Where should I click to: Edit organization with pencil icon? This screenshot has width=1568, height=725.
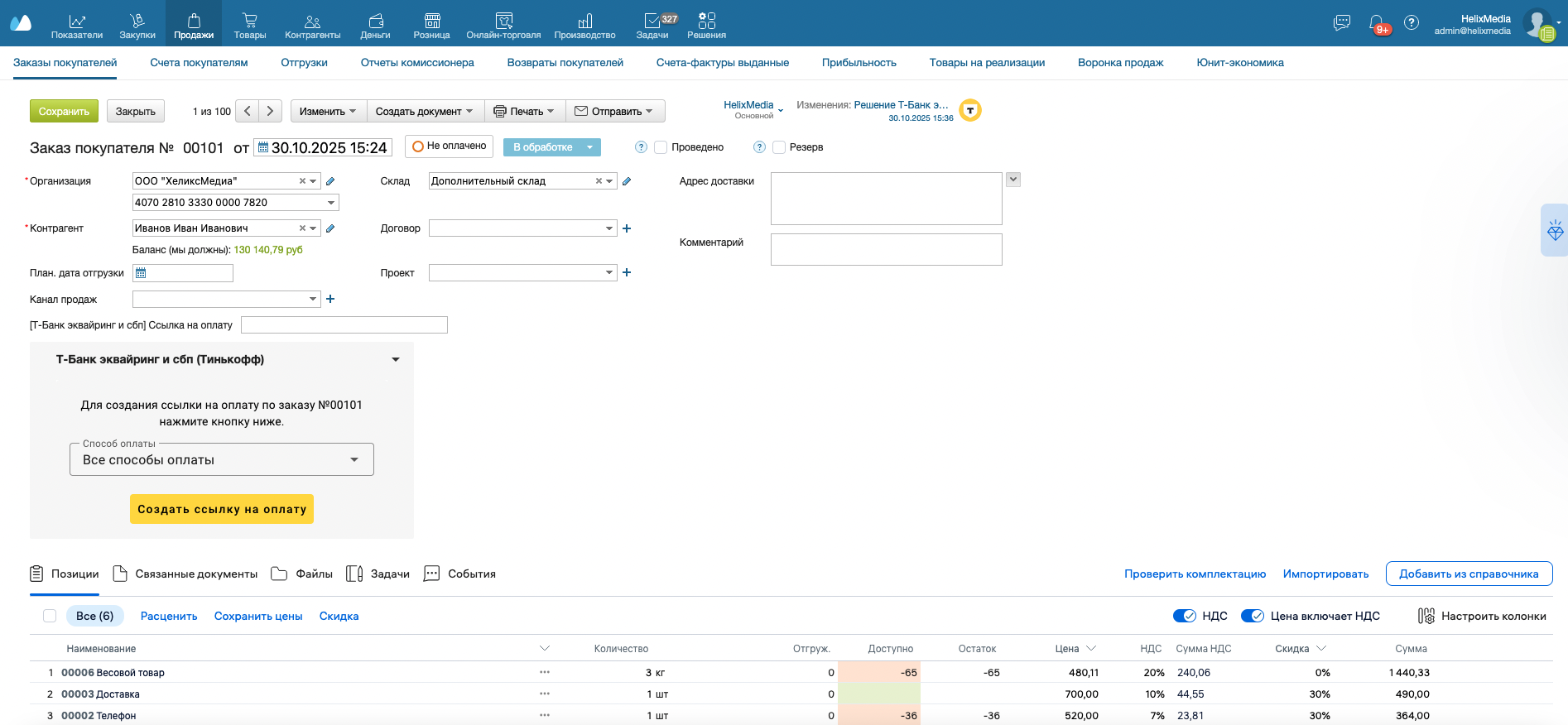[x=330, y=181]
